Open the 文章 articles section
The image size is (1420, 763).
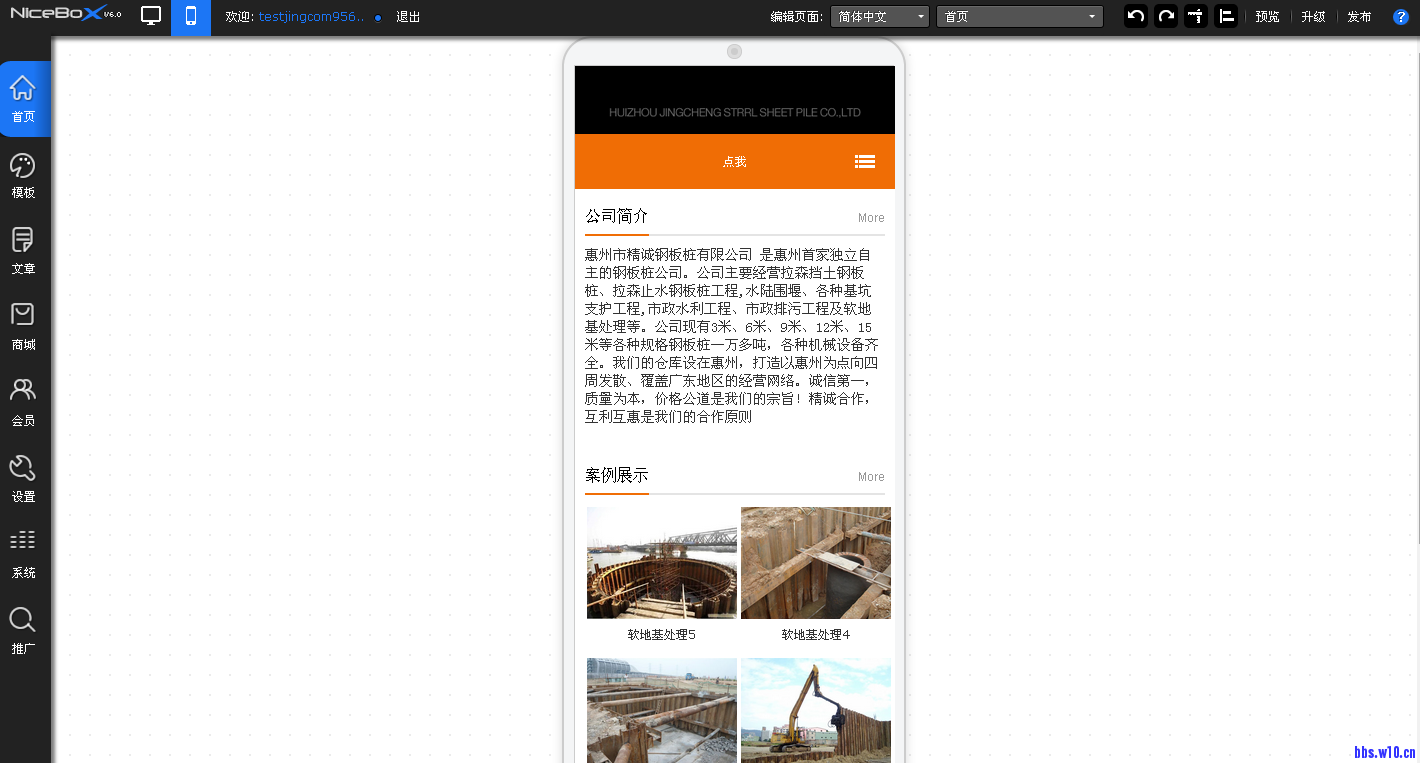click(x=23, y=252)
